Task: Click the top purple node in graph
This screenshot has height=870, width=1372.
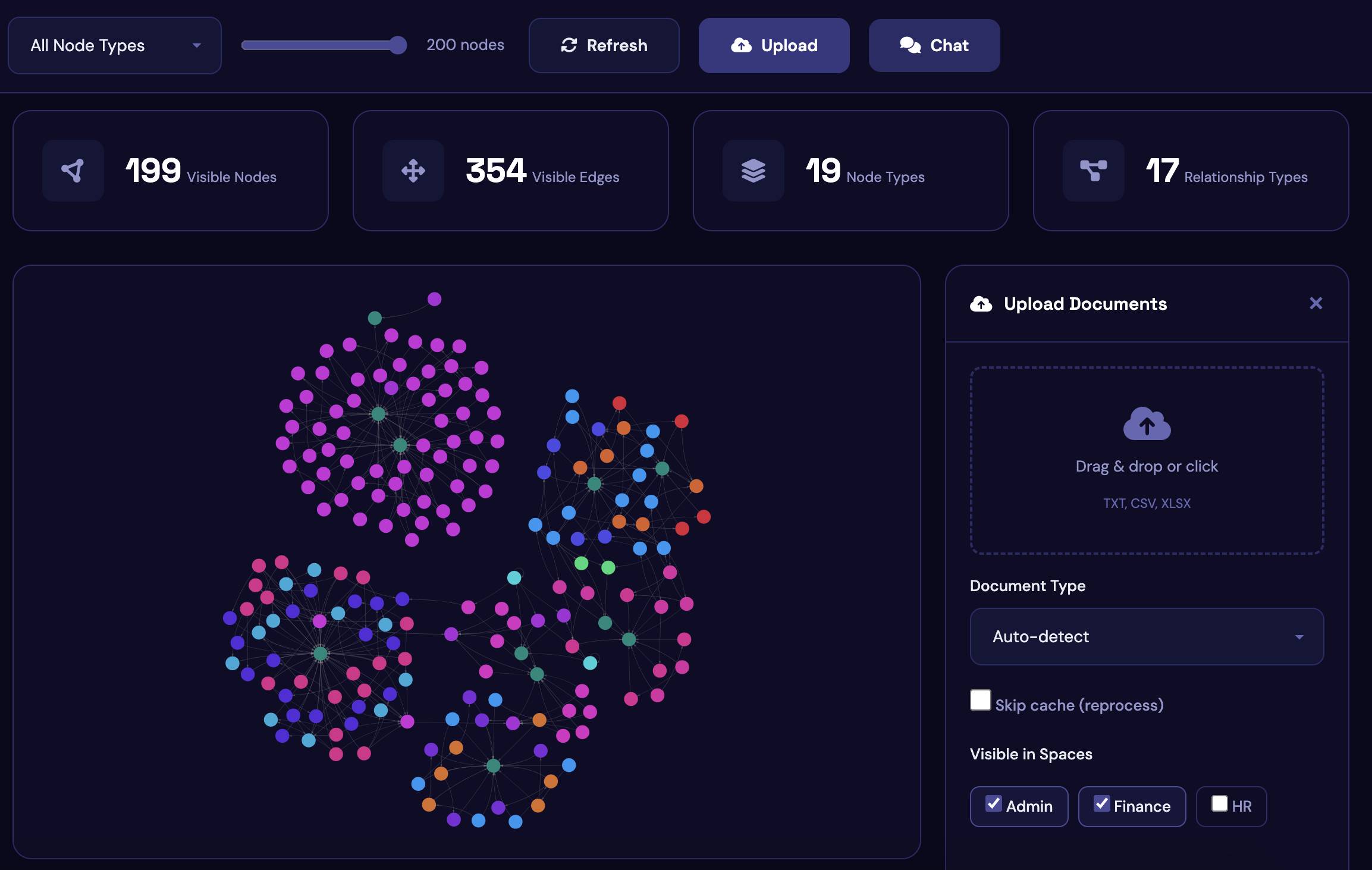Action: (x=434, y=299)
